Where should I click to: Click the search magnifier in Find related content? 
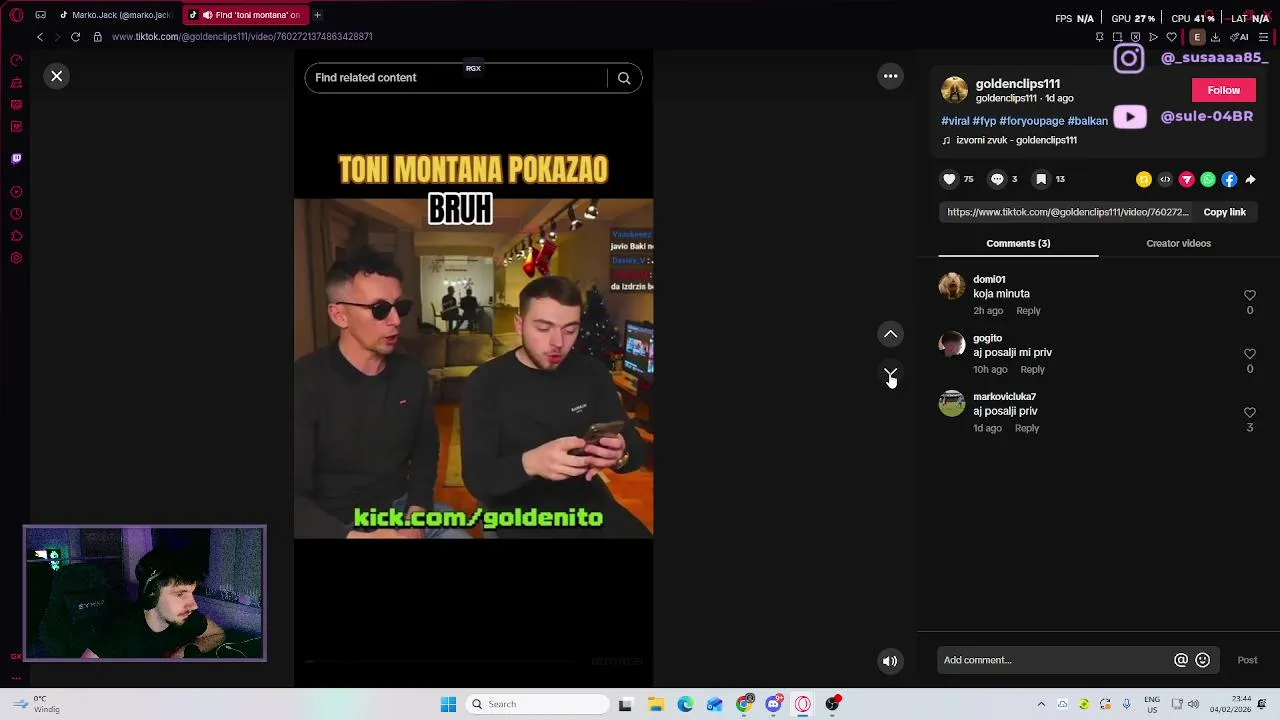(624, 78)
